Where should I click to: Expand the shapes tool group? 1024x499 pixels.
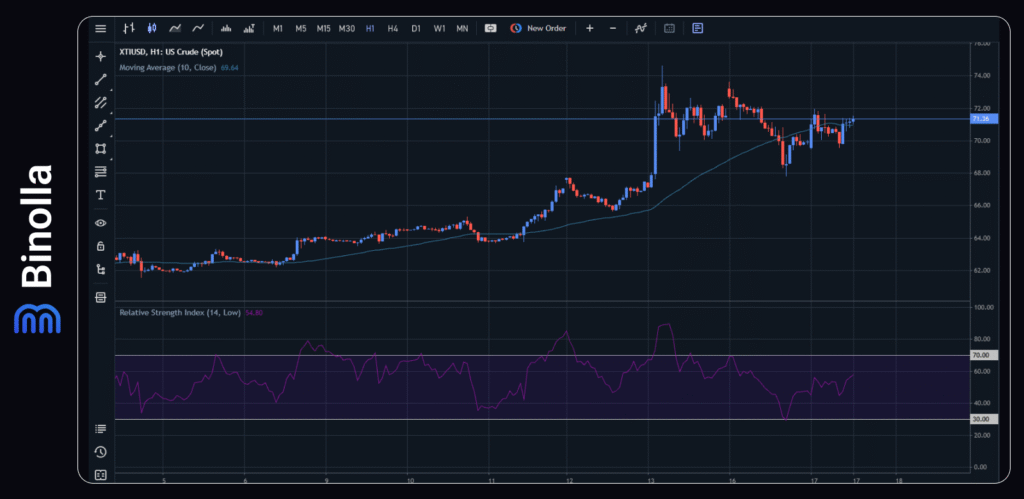[100, 148]
